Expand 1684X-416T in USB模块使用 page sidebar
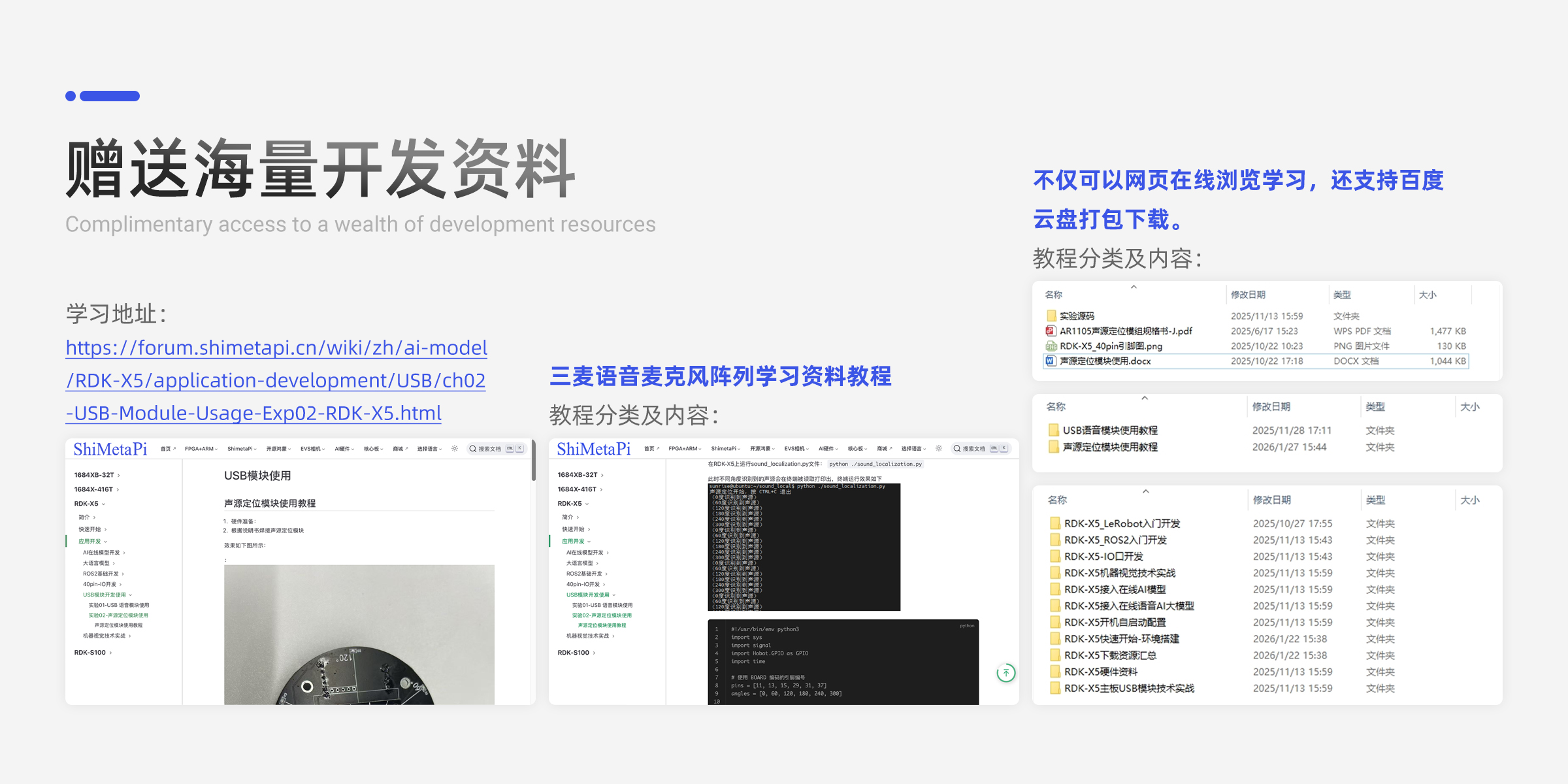The height and width of the screenshot is (784, 1568). [x=96, y=489]
